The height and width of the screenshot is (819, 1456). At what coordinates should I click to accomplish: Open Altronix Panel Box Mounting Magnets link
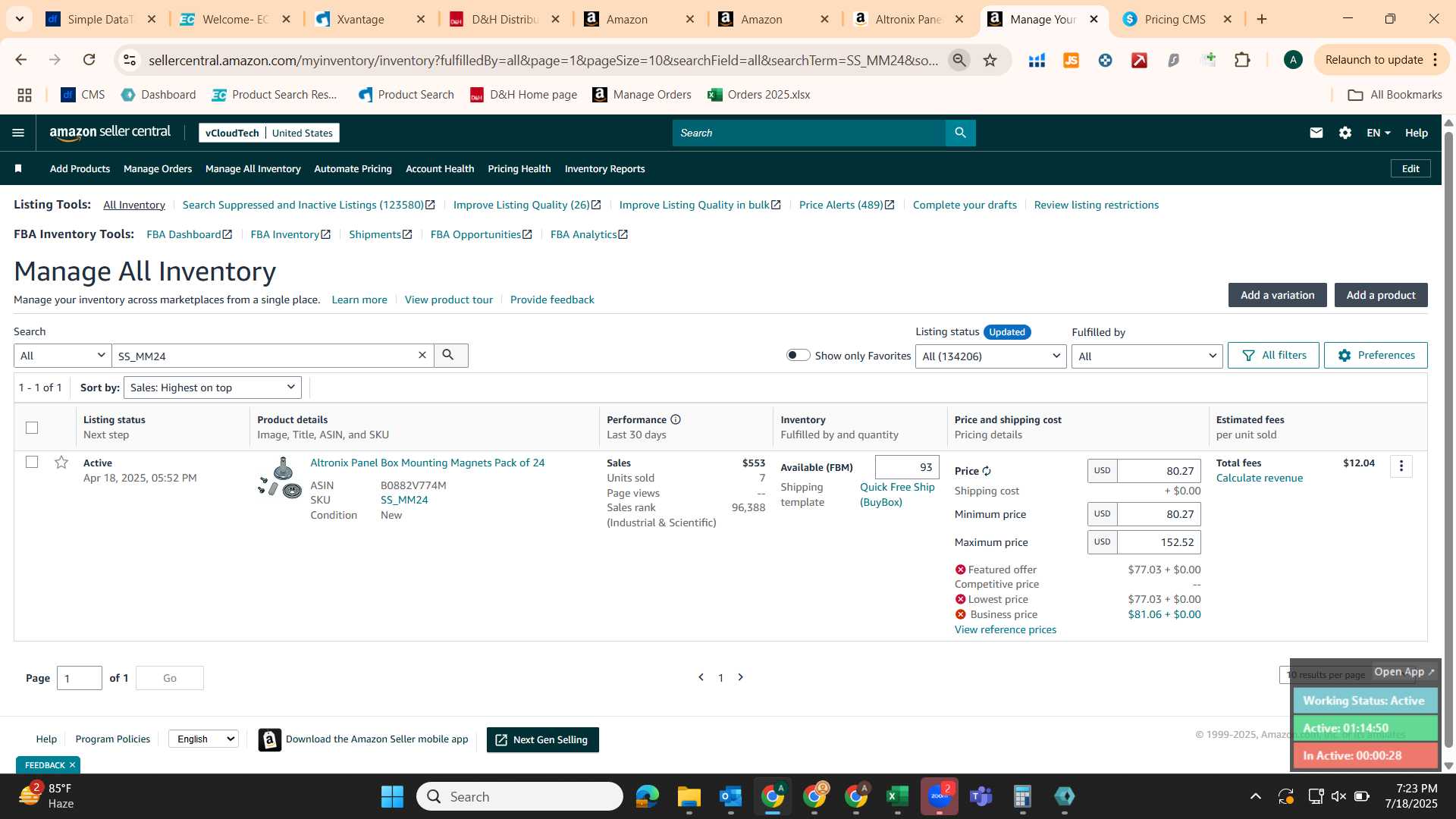[427, 463]
